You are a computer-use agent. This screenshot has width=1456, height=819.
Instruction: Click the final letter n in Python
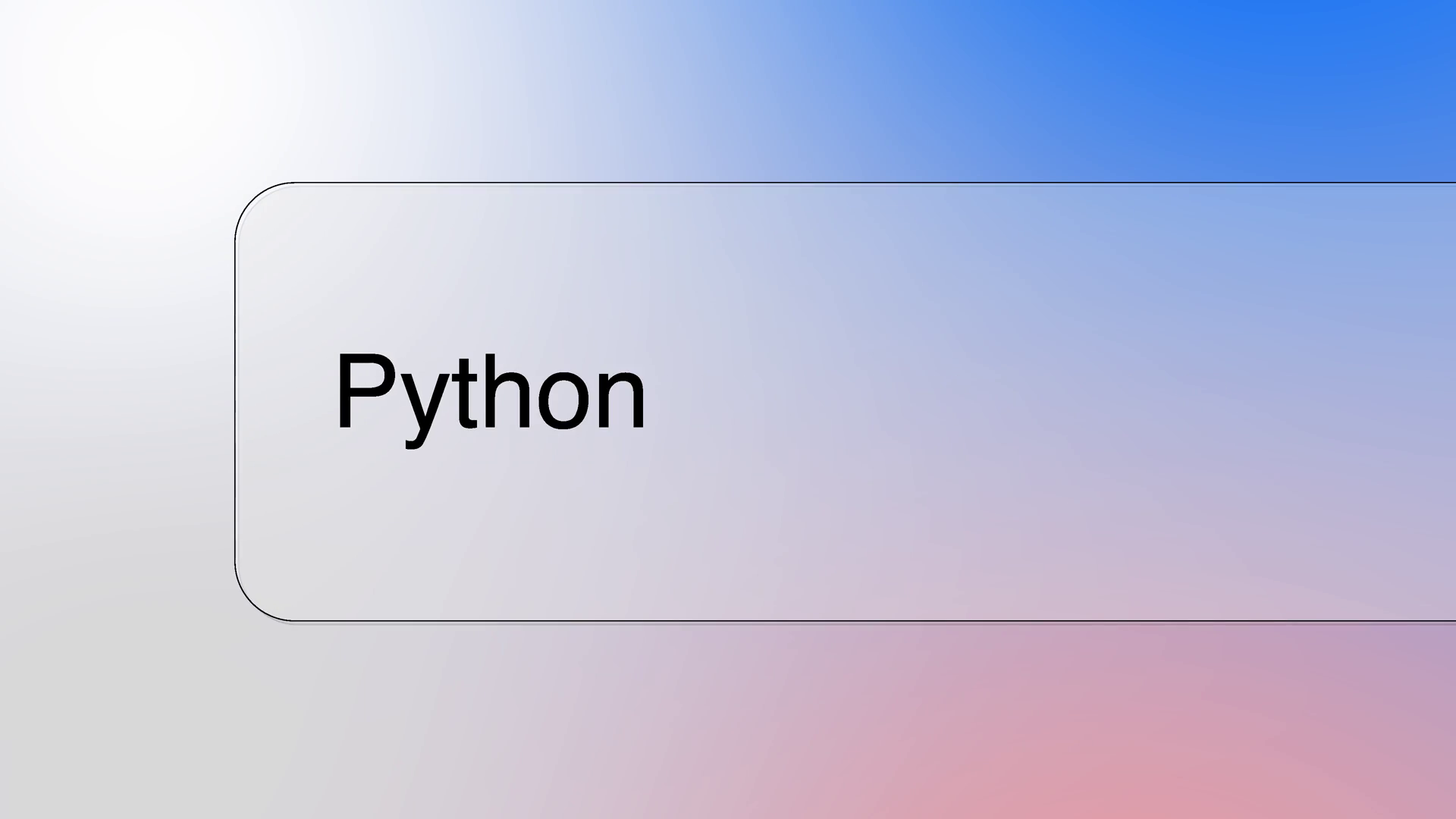(622, 400)
